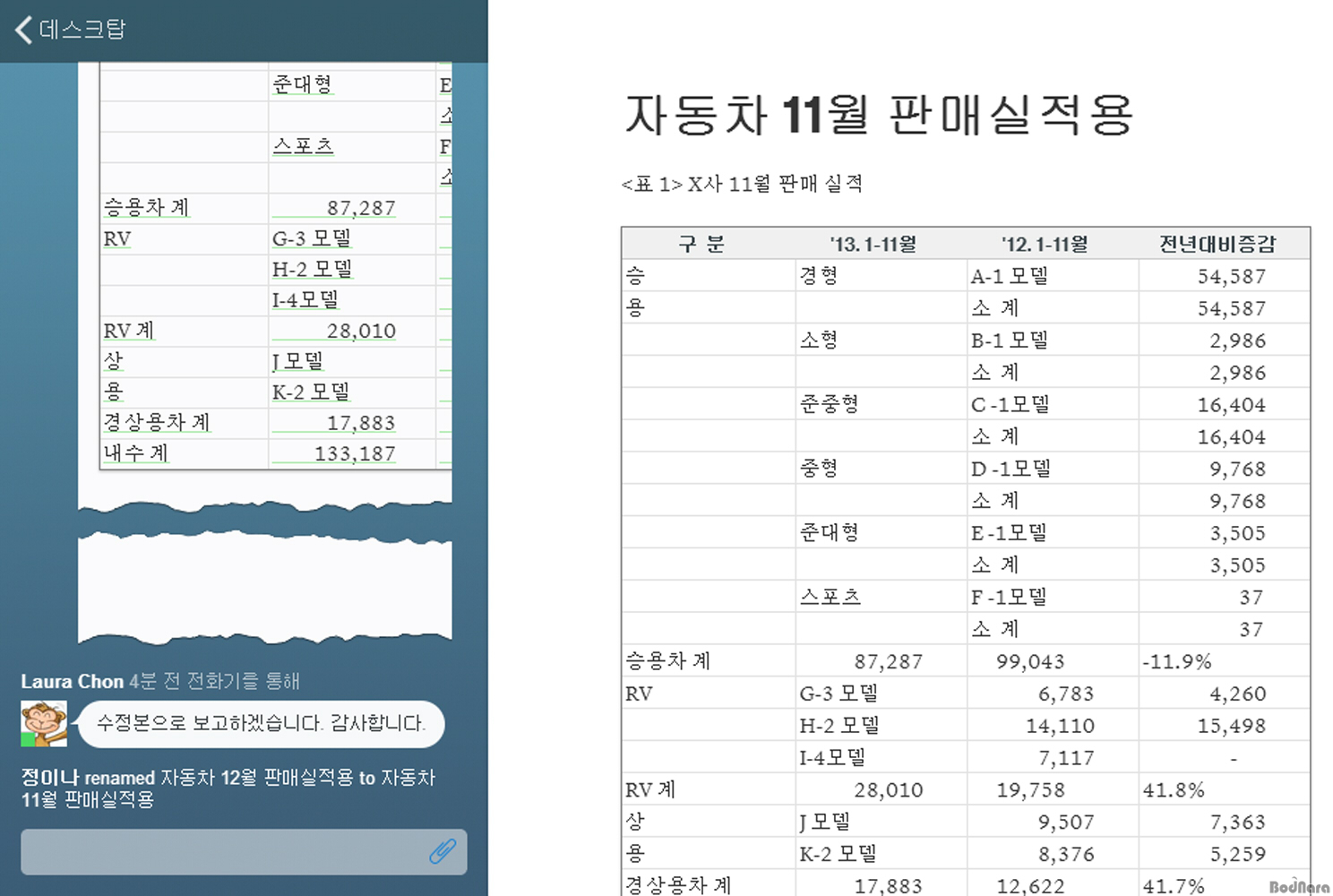Click the 16,404 value beside C-1모델
The width and height of the screenshot is (1333, 896).
(1232, 405)
